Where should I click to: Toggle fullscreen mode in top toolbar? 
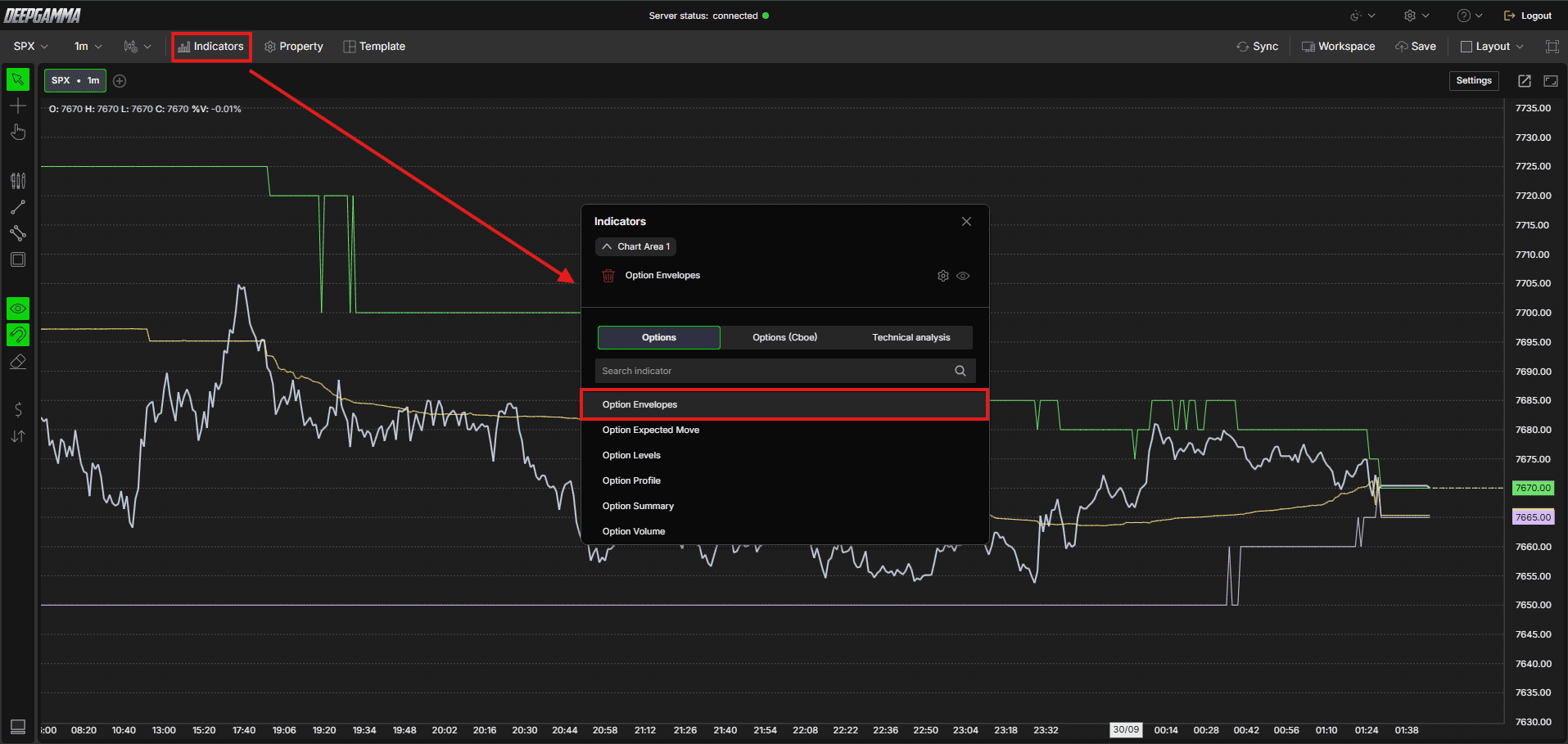(1552, 47)
